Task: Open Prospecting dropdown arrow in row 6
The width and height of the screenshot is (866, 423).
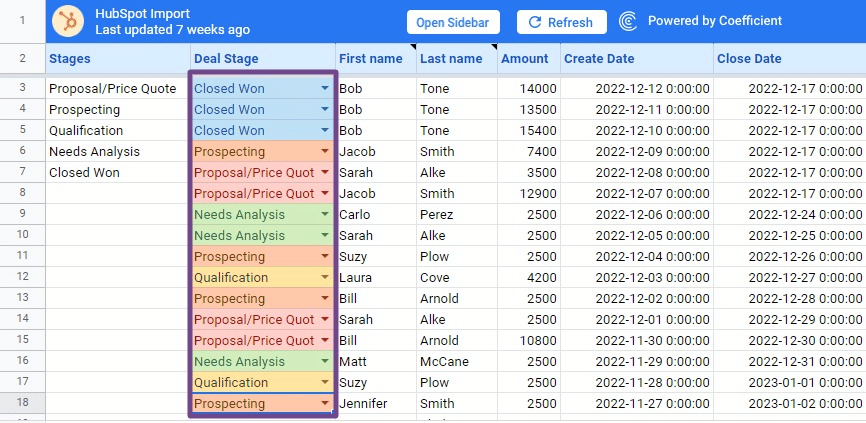Action: tap(325, 151)
